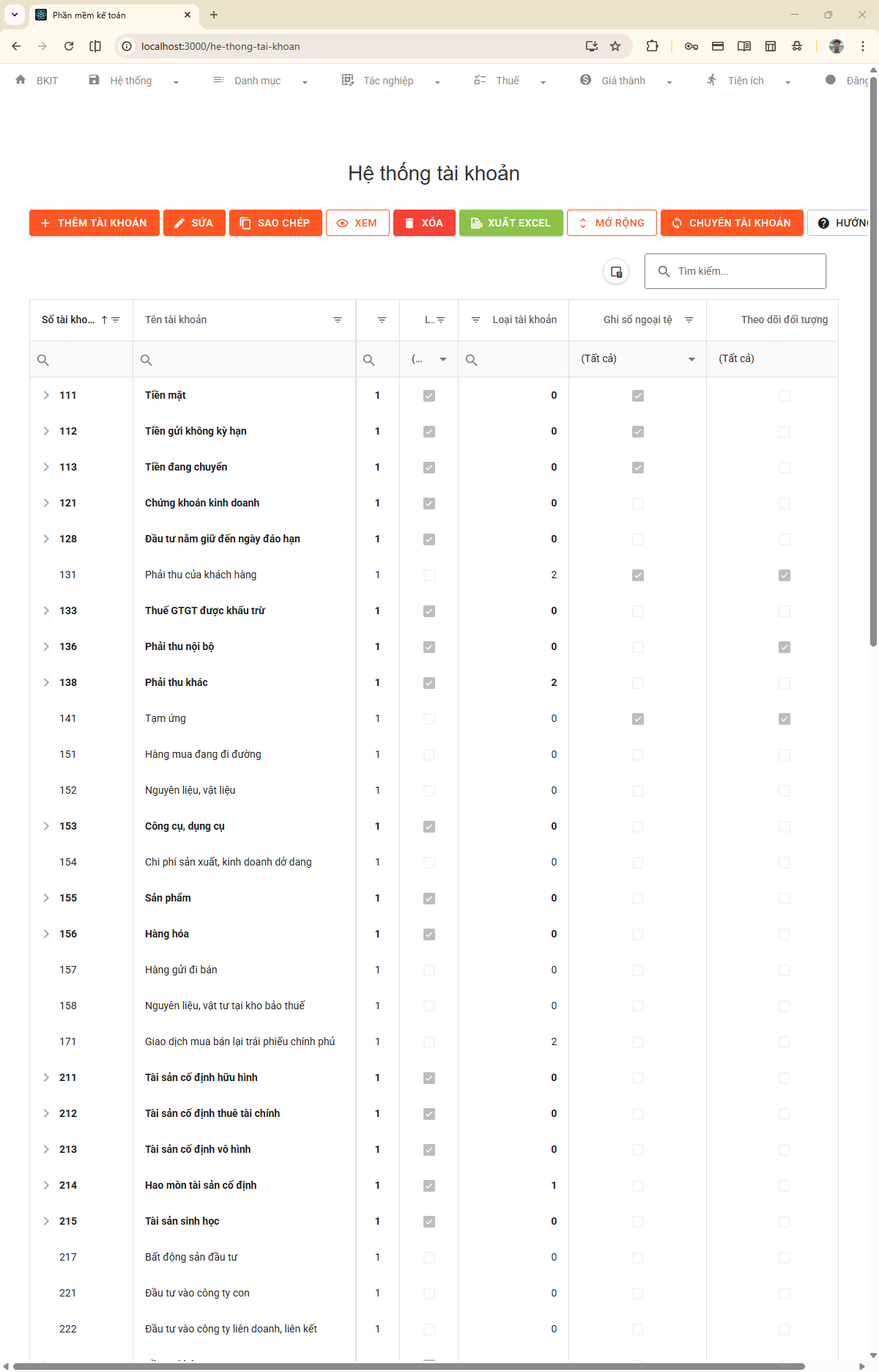The width and height of the screenshot is (879, 1372).
Task: Toggle Theo dõi đối tượng checkbox for account 131
Action: coord(785,575)
